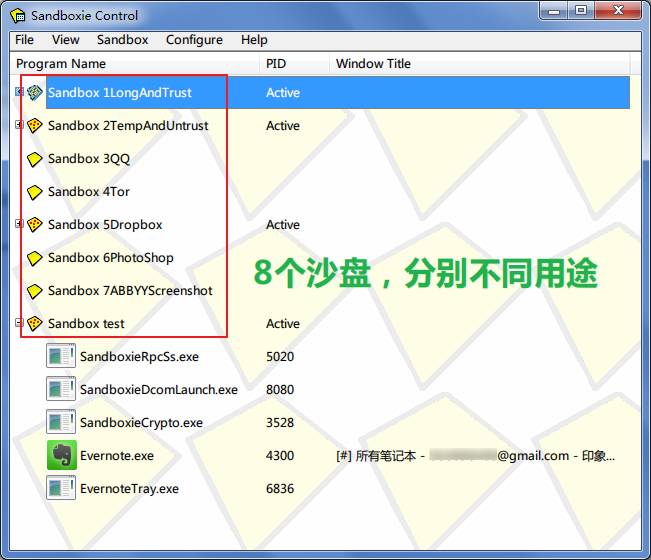
Task: Maximize the Sandboxie Control window
Action: pyautogui.click(x=581, y=10)
